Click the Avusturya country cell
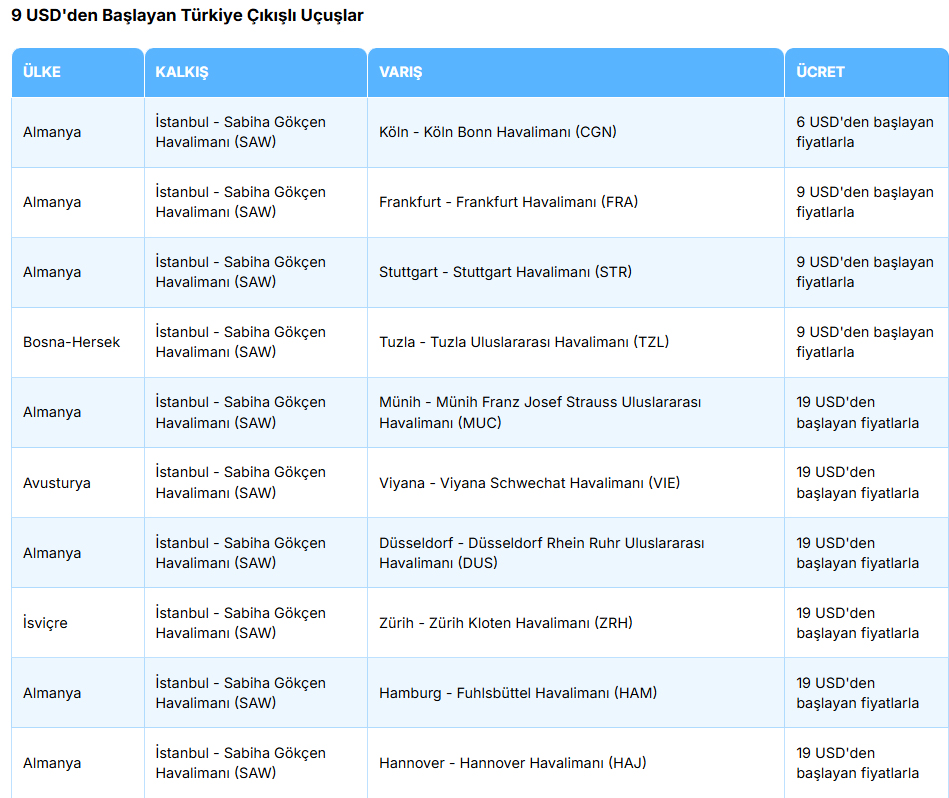The height and width of the screenshot is (798, 949). 57,483
